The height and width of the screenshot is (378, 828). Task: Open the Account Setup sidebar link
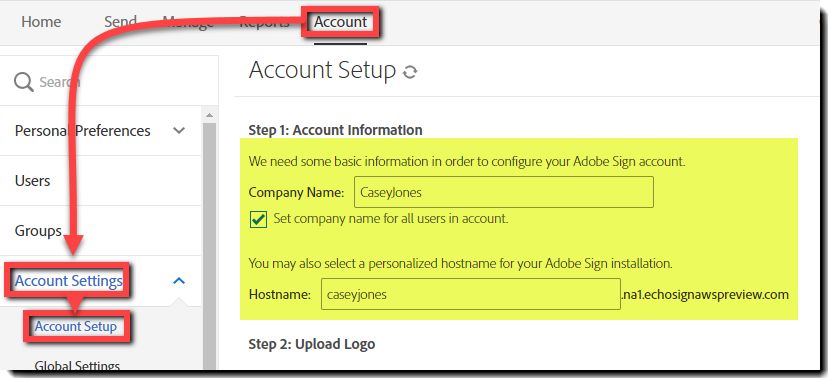[76, 326]
